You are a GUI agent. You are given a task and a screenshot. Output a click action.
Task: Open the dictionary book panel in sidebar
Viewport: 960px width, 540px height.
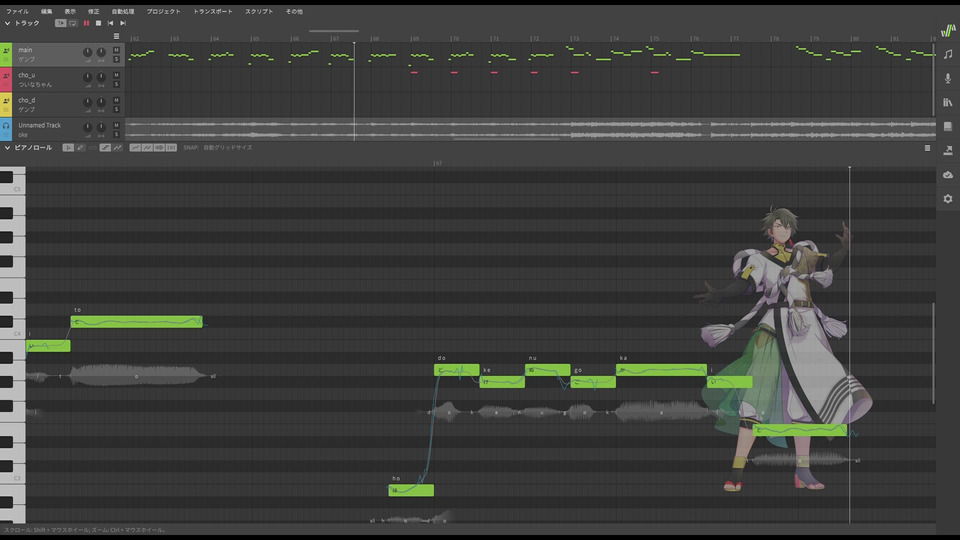(x=948, y=127)
